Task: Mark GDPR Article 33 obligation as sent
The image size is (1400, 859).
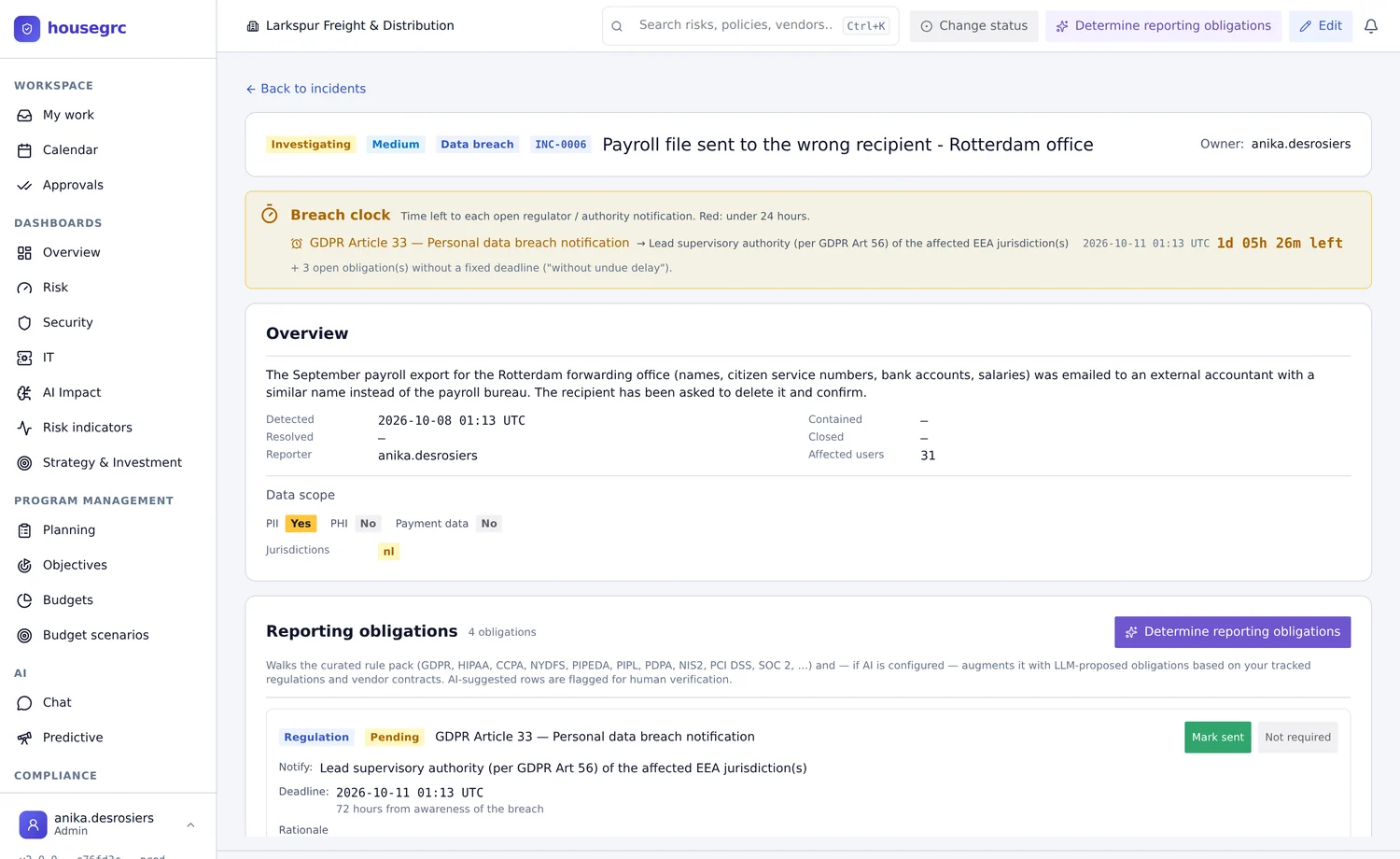Action: (x=1217, y=738)
